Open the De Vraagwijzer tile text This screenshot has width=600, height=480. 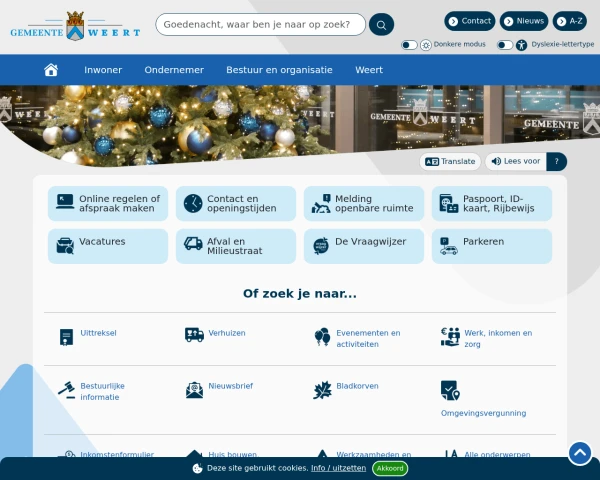point(370,242)
